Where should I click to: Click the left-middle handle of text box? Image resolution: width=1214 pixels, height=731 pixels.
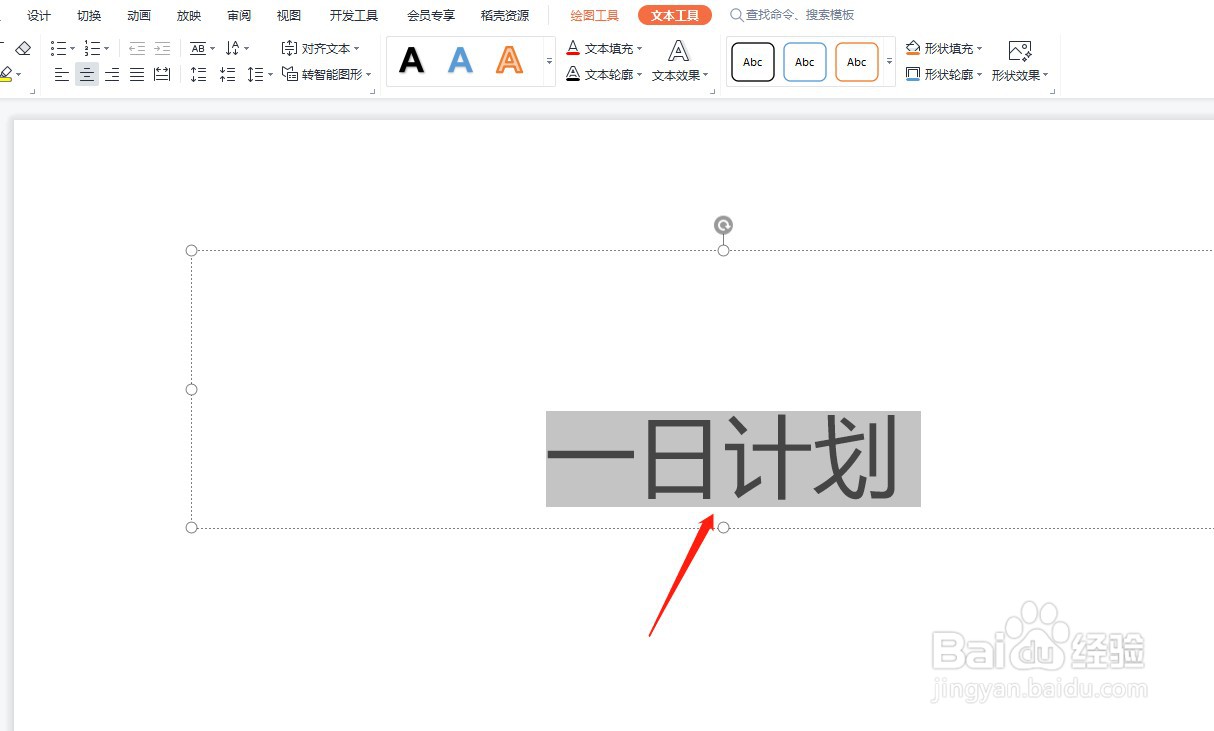point(192,389)
